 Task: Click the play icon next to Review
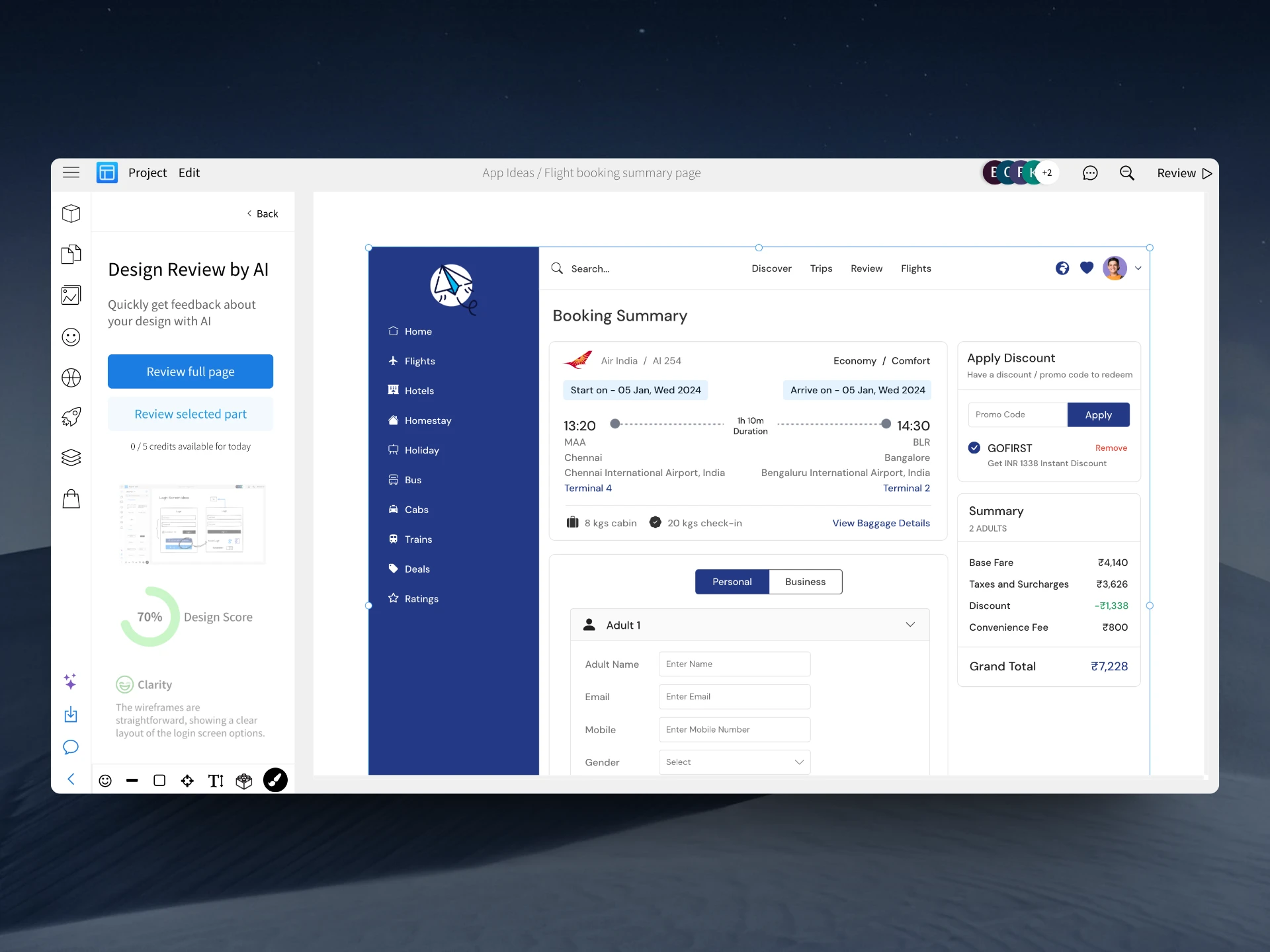[x=1207, y=173]
